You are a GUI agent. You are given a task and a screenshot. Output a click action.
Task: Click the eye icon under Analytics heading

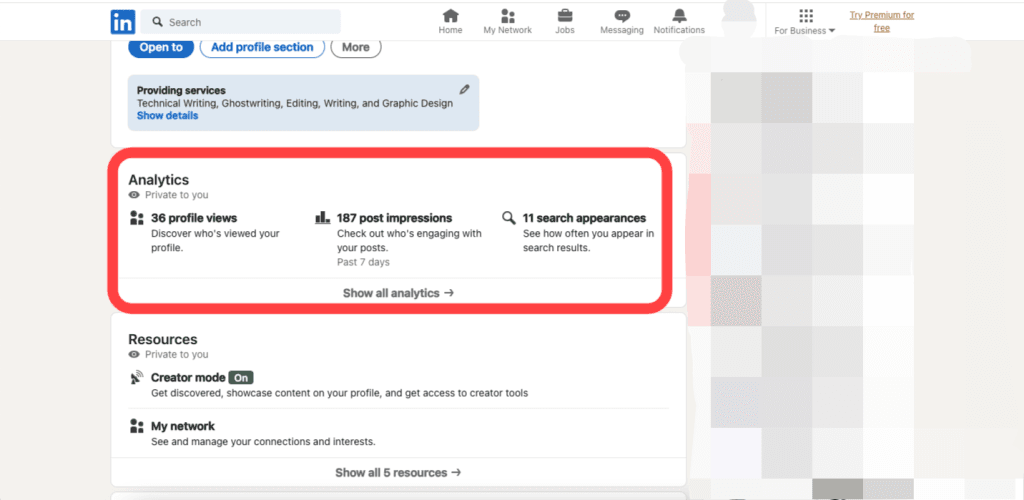coord(135,195)
